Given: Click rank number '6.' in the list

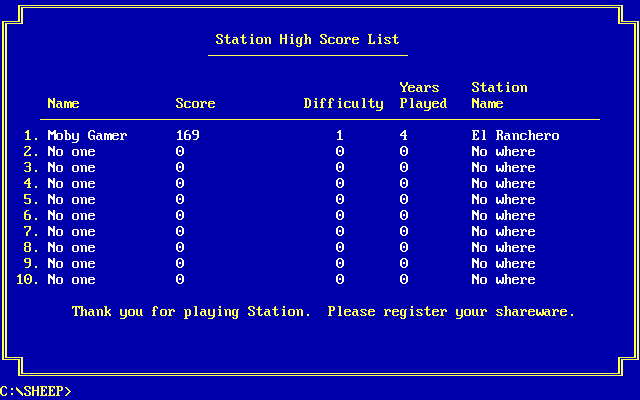Looking at the screenshot, I should [x=31, y=215].
